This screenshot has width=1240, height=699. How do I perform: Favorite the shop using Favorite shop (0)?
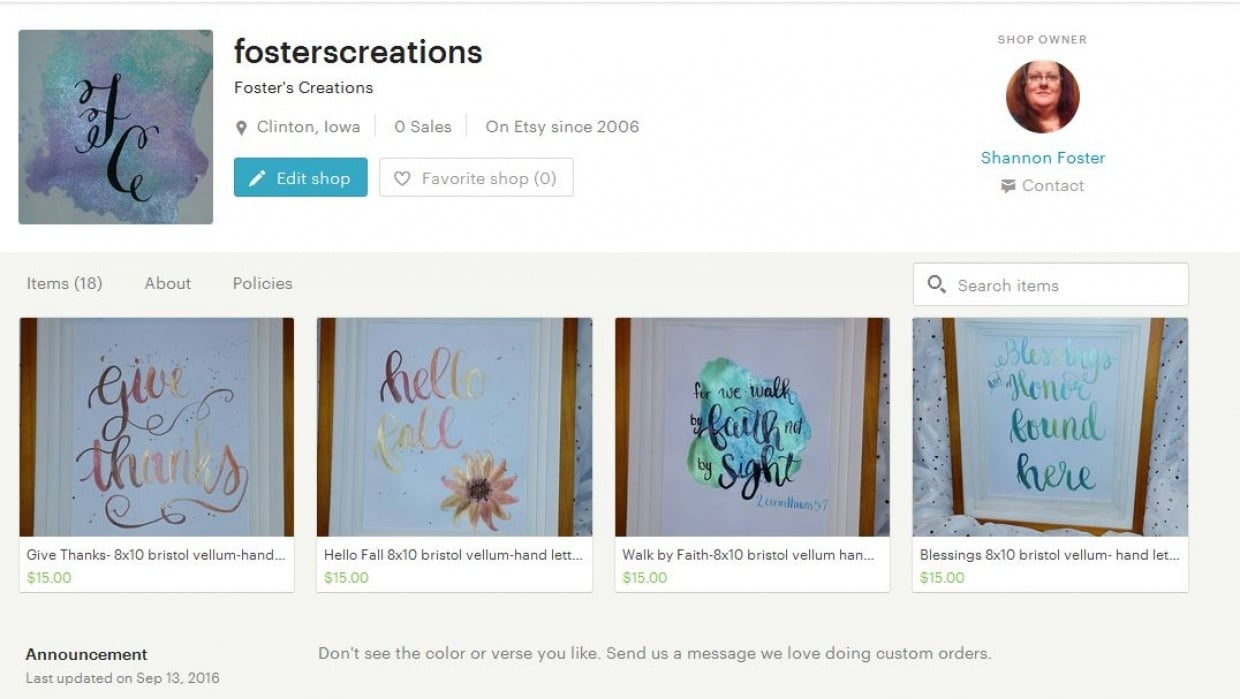(x=477, y=177)
